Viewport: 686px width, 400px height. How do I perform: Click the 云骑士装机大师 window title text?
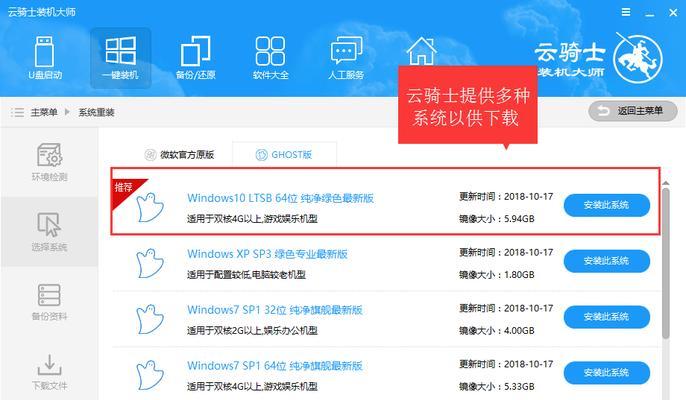pos(42,12)
